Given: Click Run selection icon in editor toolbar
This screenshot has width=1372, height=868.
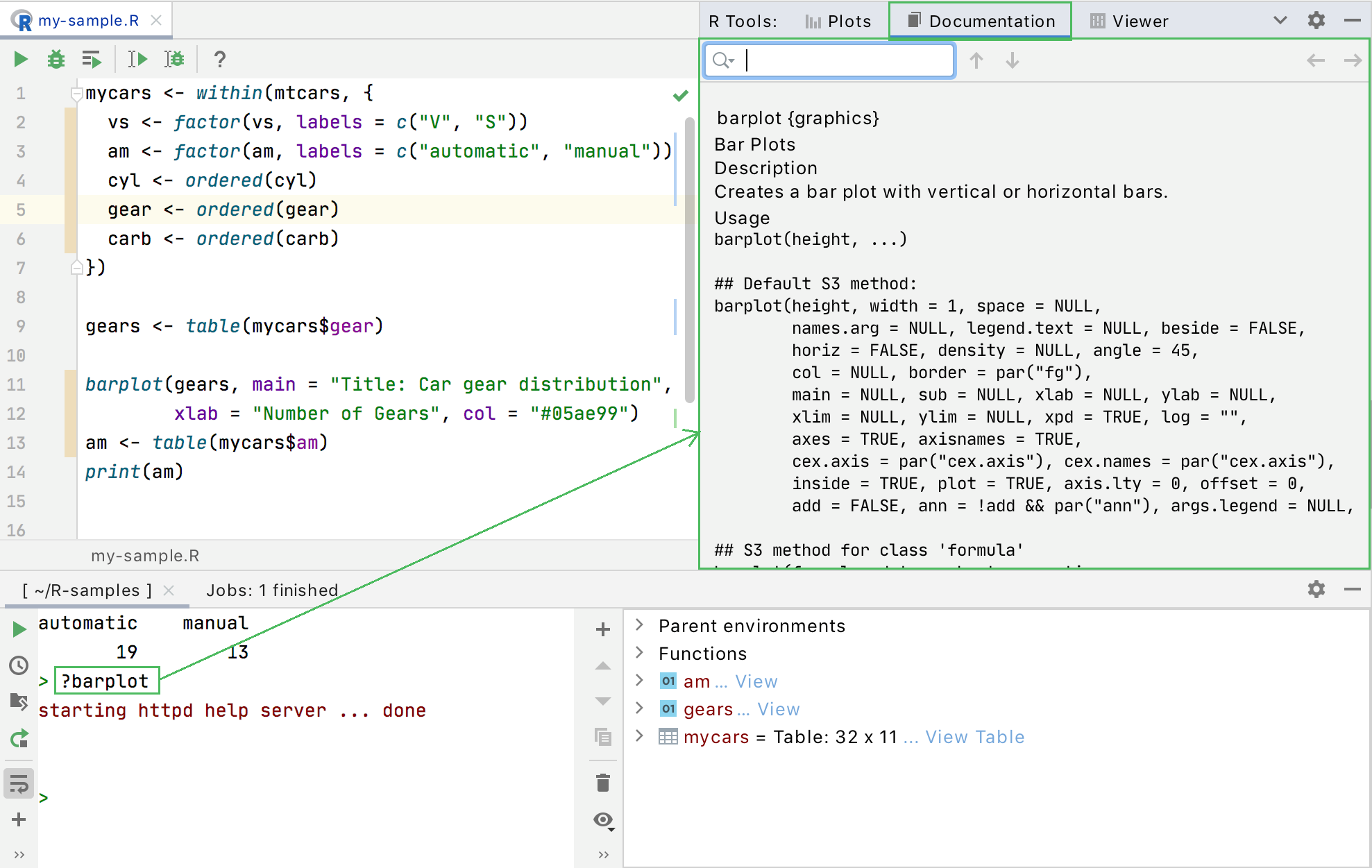Looking at the screenshot, I should (137, 60).
